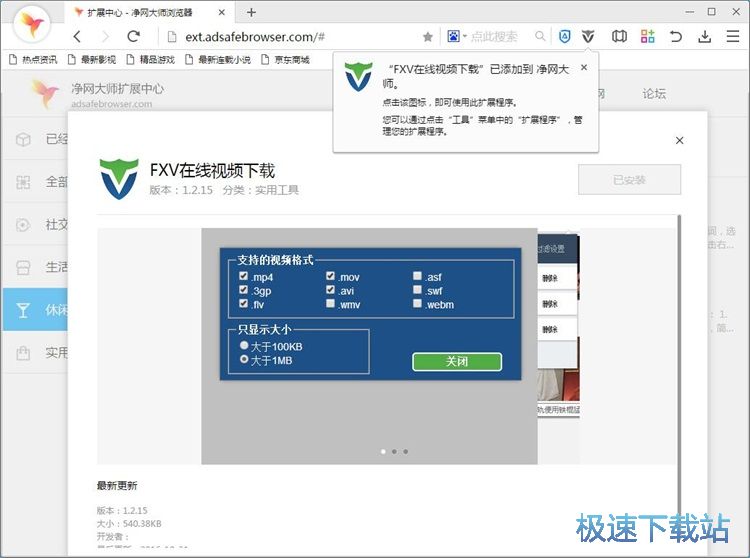Bookmark page with star icon
Image resolution: width=750 pixels, height=558 pixels.
(x=428, y=36)
